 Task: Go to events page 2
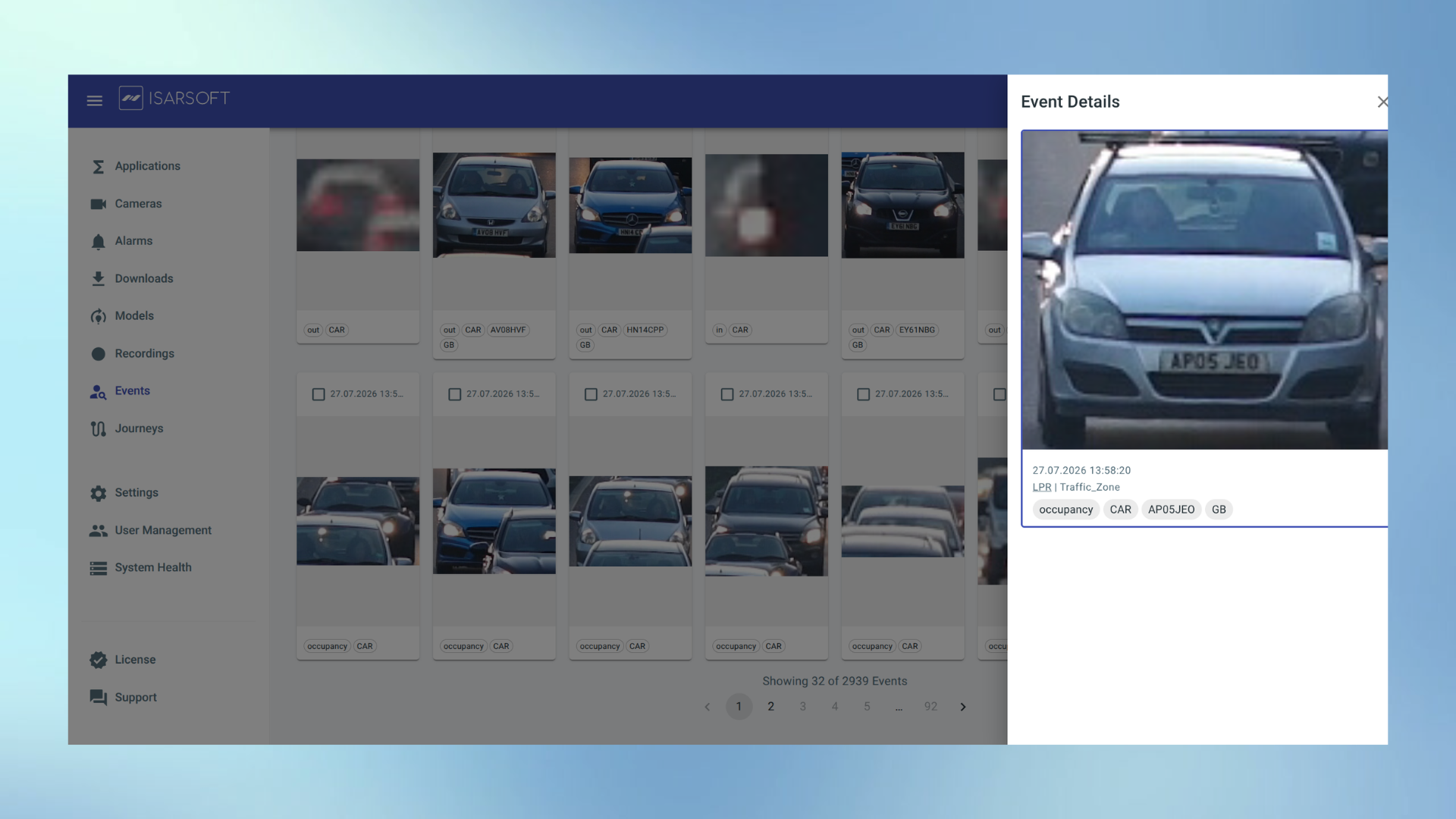pos(770,707)
